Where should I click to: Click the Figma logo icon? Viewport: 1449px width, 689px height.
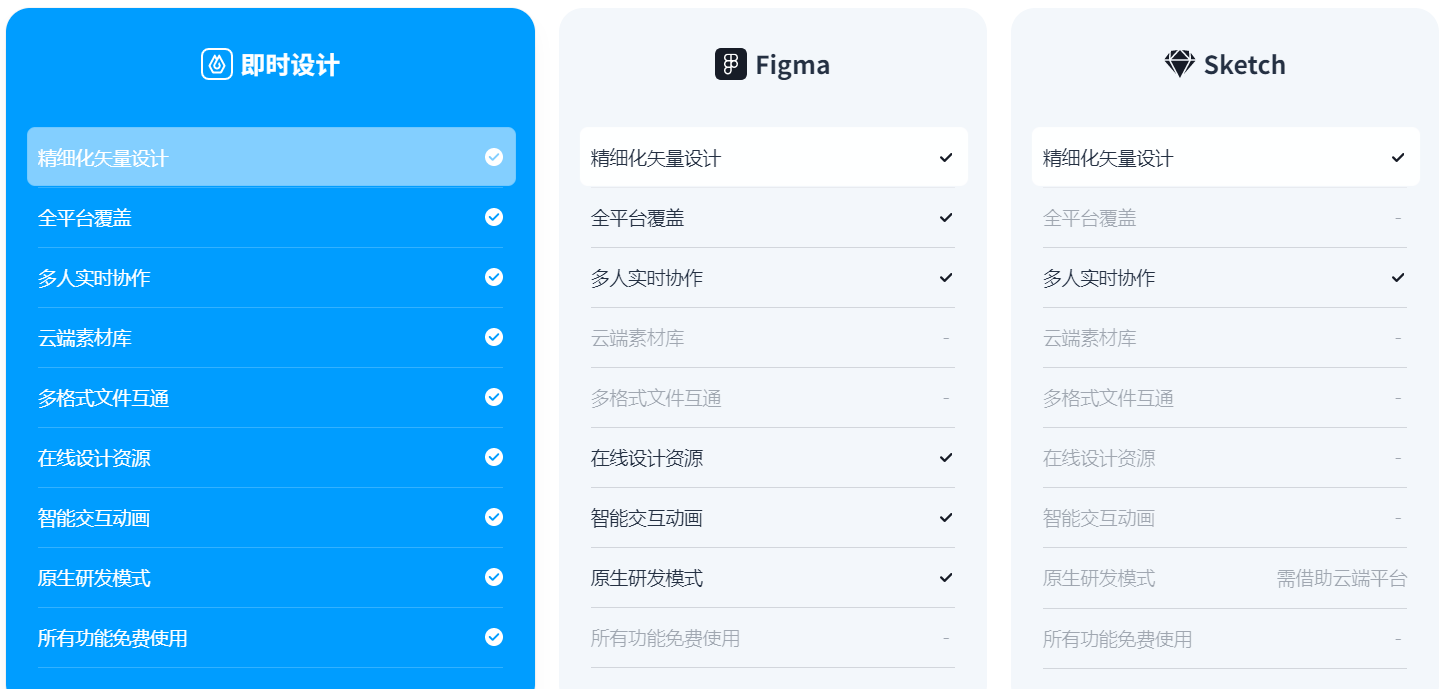[731, 65]
